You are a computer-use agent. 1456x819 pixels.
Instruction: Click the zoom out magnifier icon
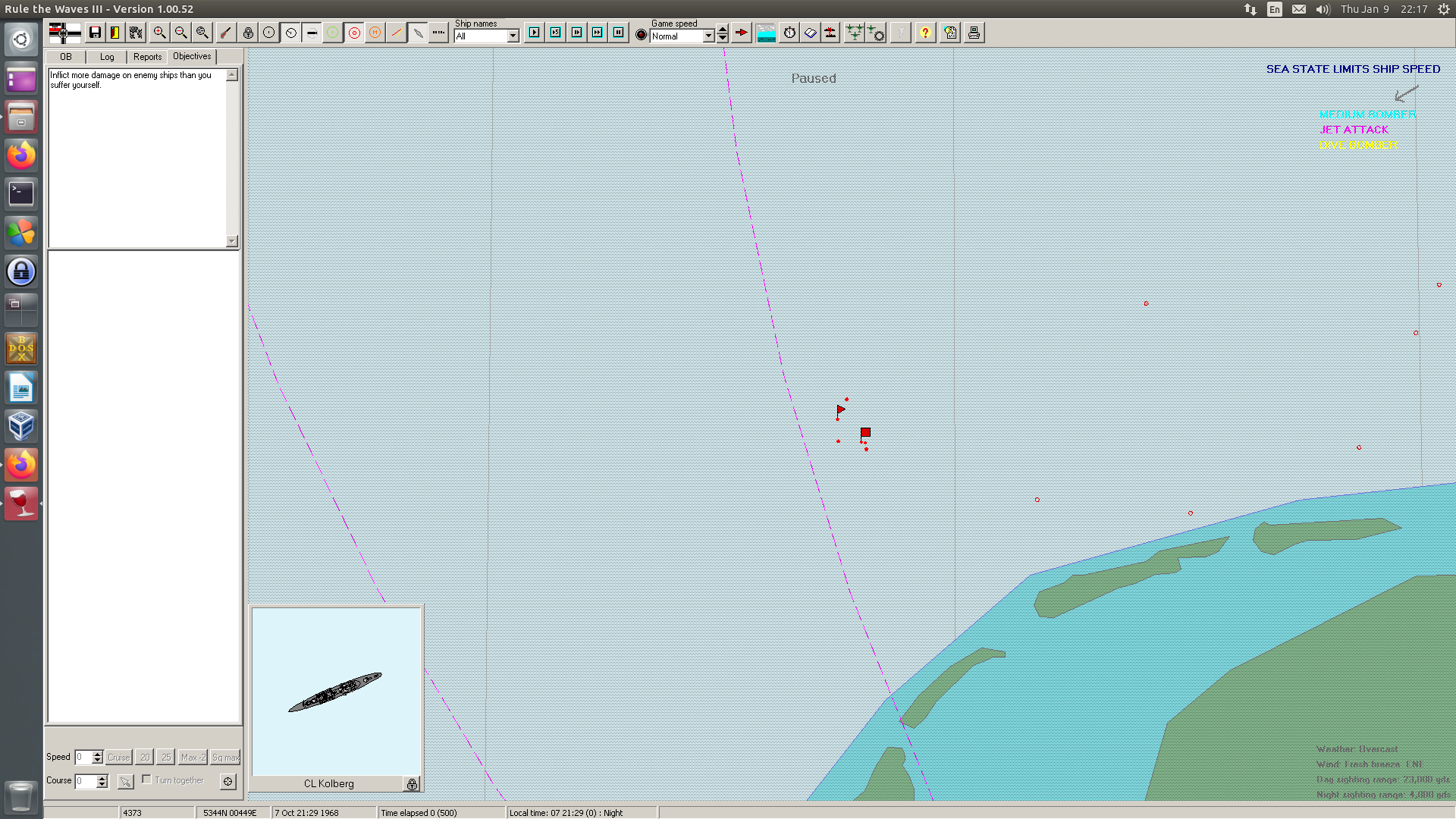180,33
